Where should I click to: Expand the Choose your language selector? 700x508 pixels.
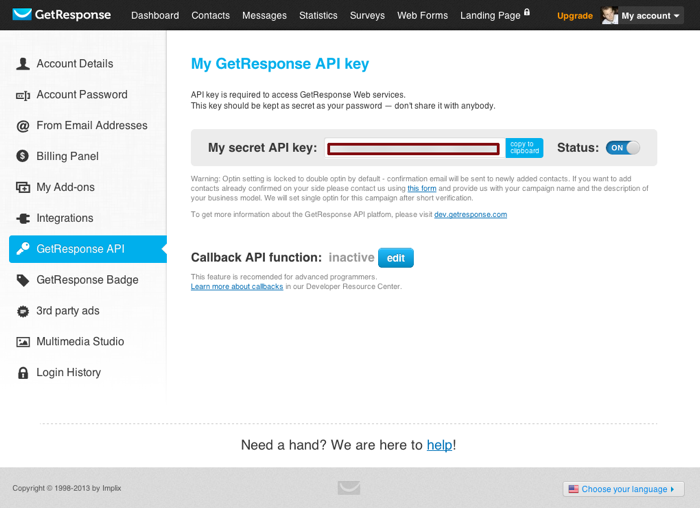pyautogui.click(x=624, y=489)
